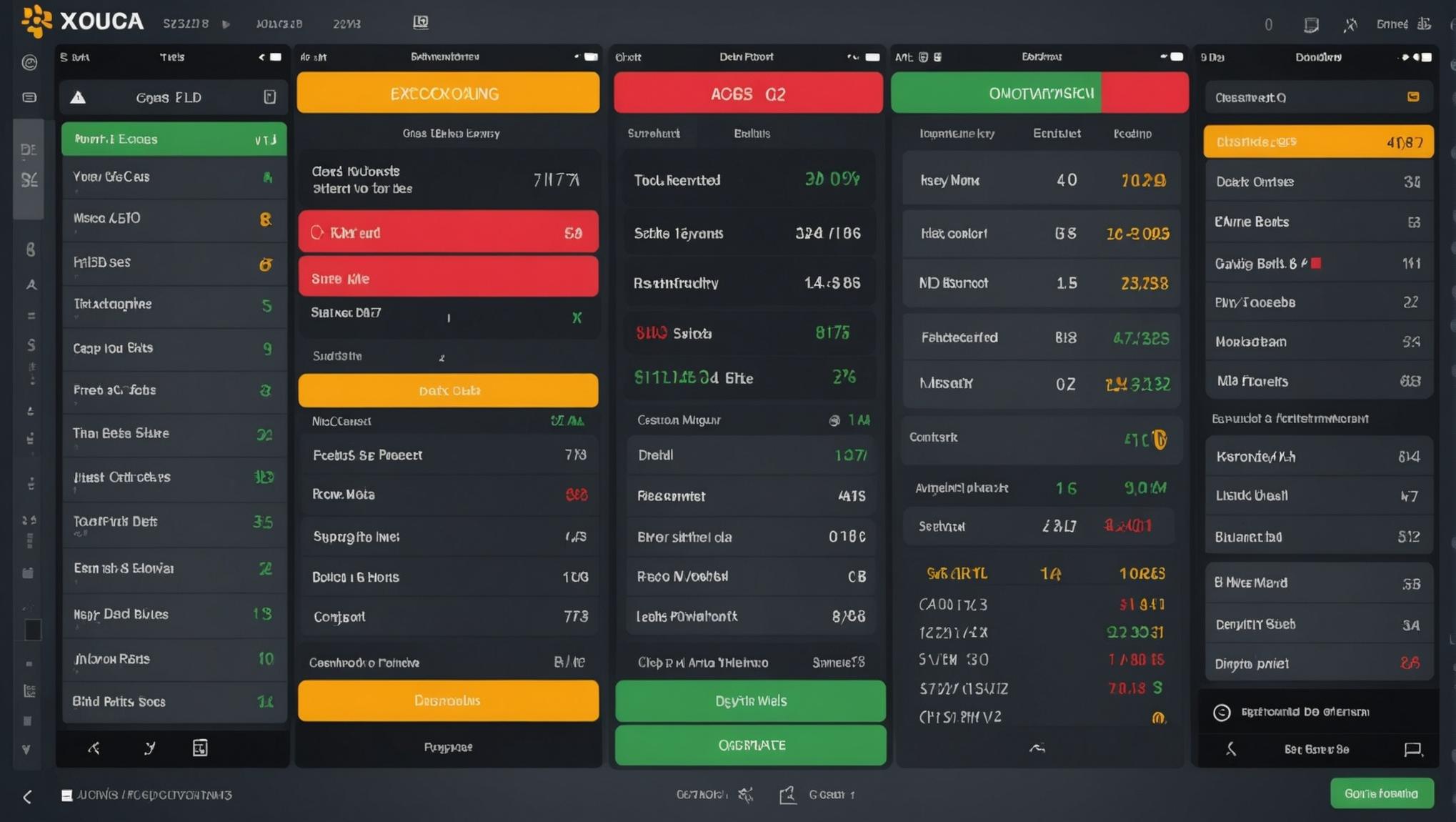Select the Tocl feemted row
1456x822 pixels.
point(749,180)
